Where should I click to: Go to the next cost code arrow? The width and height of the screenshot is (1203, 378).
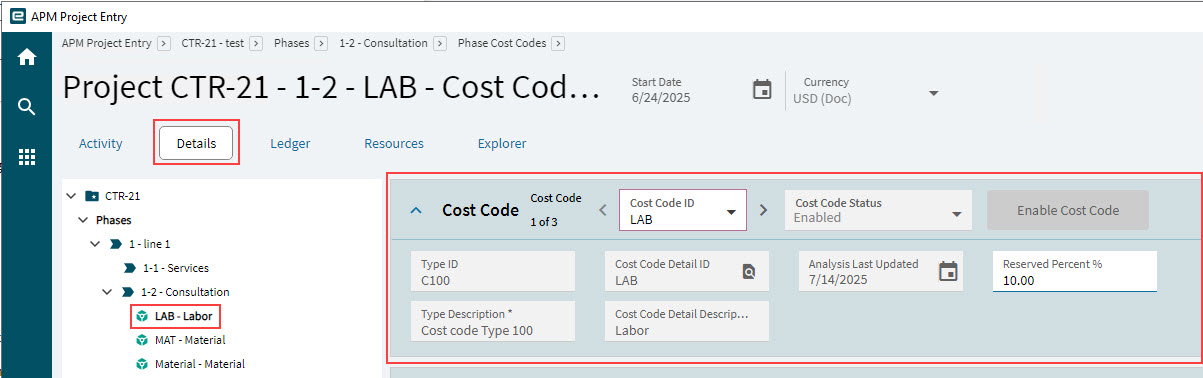point(763,210)
